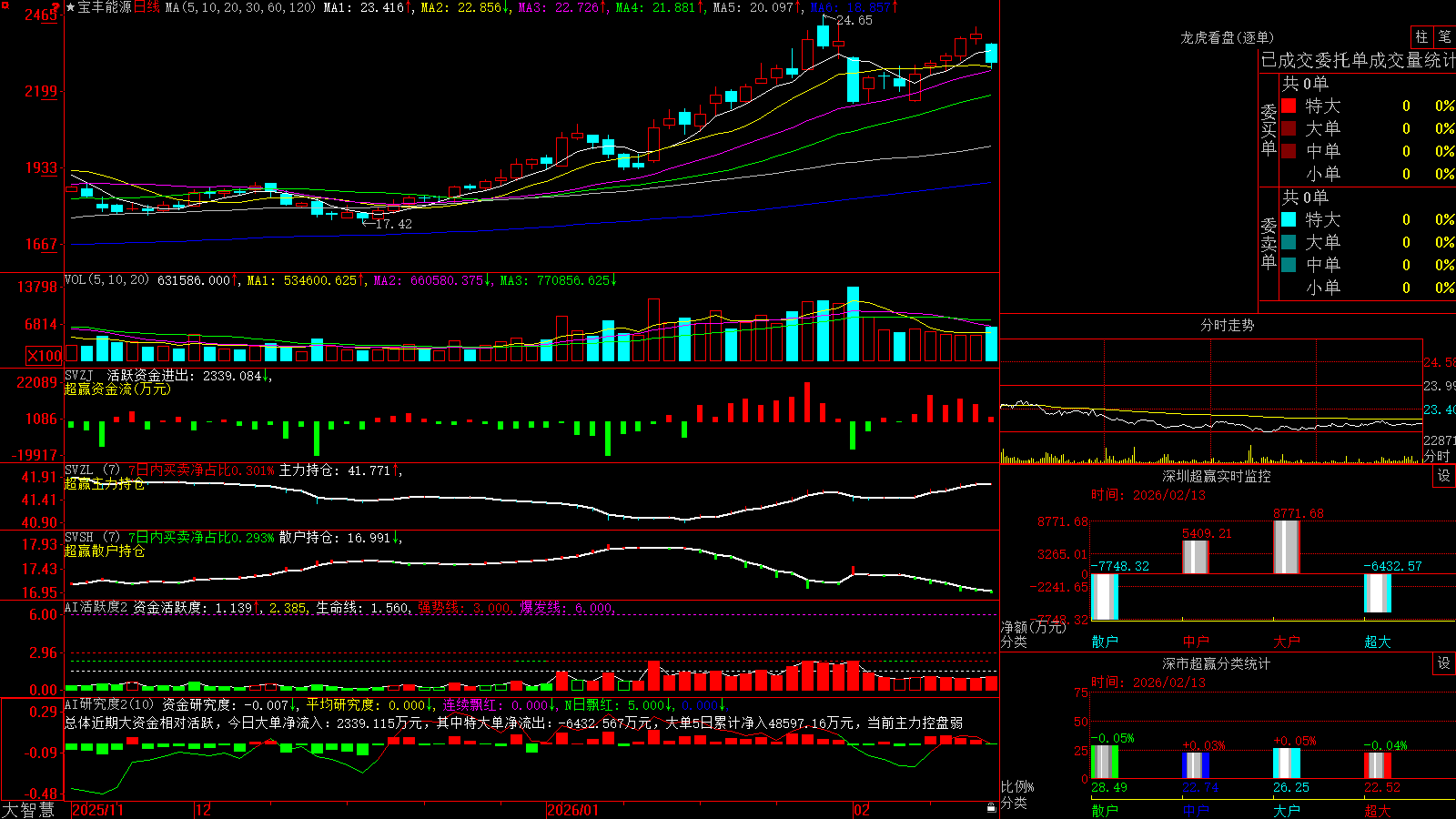Image resolution: width=1456 pixels, height=819 pixels.
Task: Click the 龙虎看盘(逐单) panel title
Action: 1228,37
